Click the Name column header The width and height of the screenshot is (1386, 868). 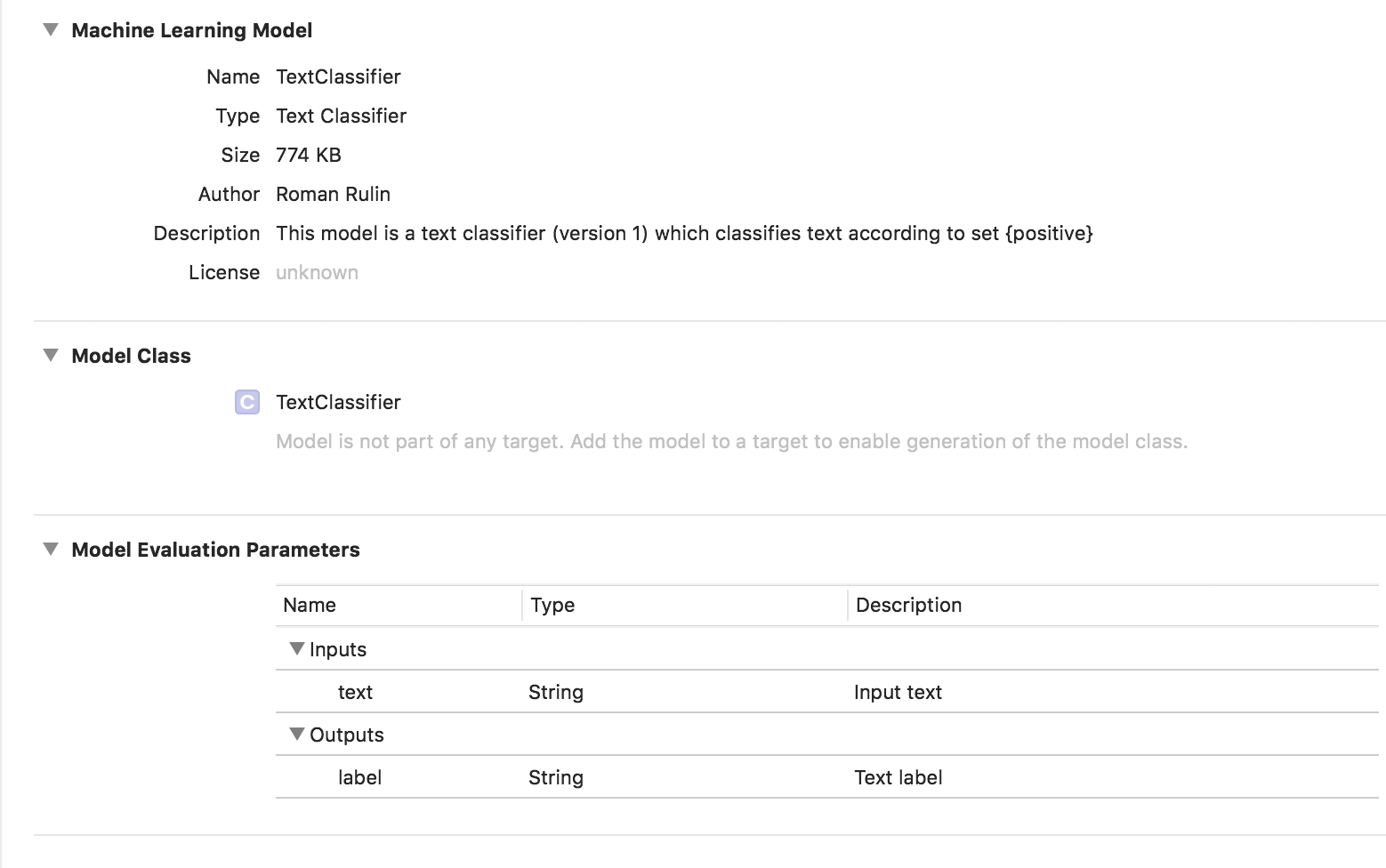[x=310, y=605]
